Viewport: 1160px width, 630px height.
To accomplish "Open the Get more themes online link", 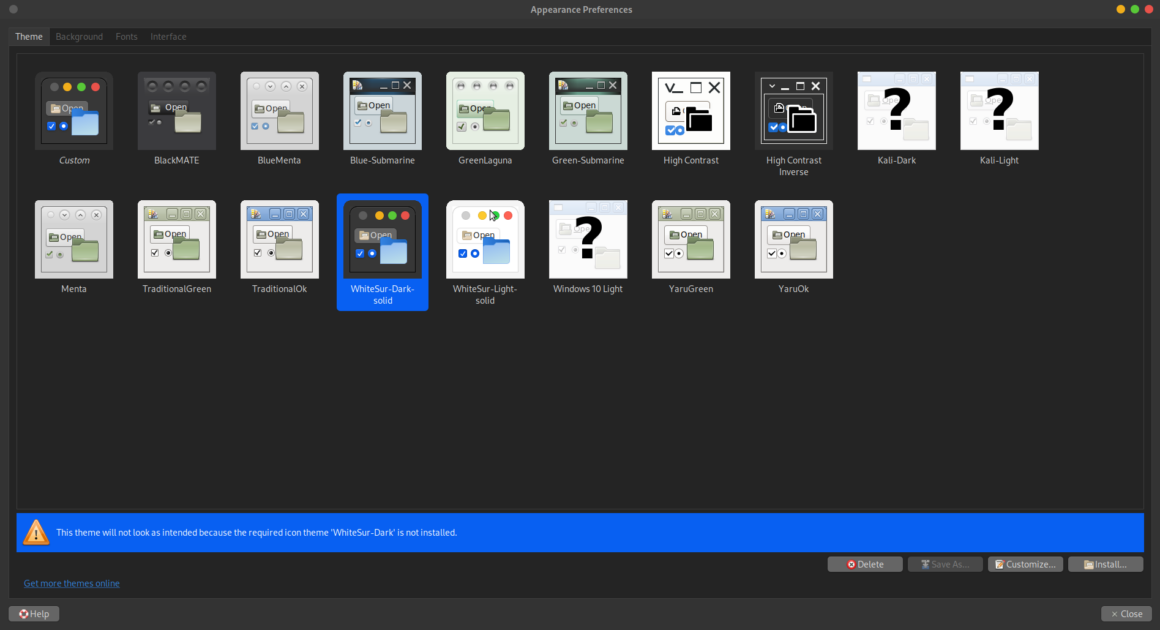I will pyautogui.click(x=71, y=583).
